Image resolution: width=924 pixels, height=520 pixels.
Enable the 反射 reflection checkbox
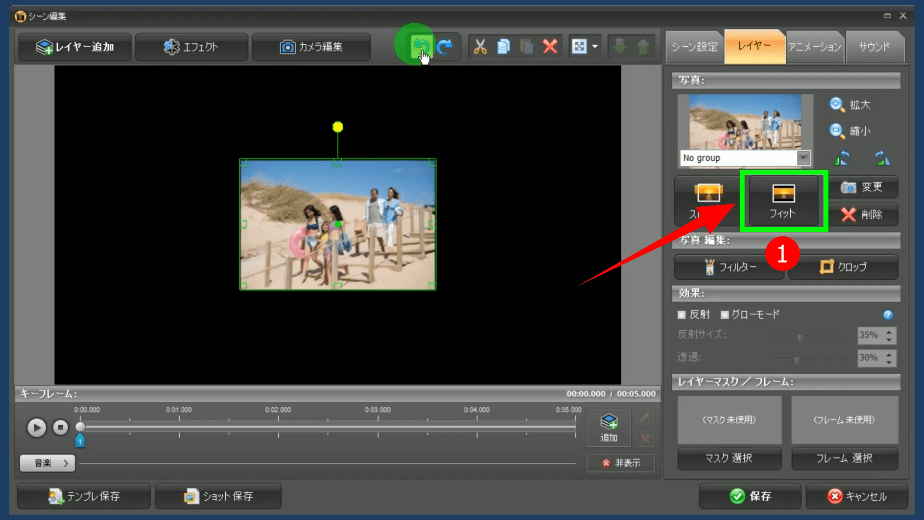(x=682, y=315)
